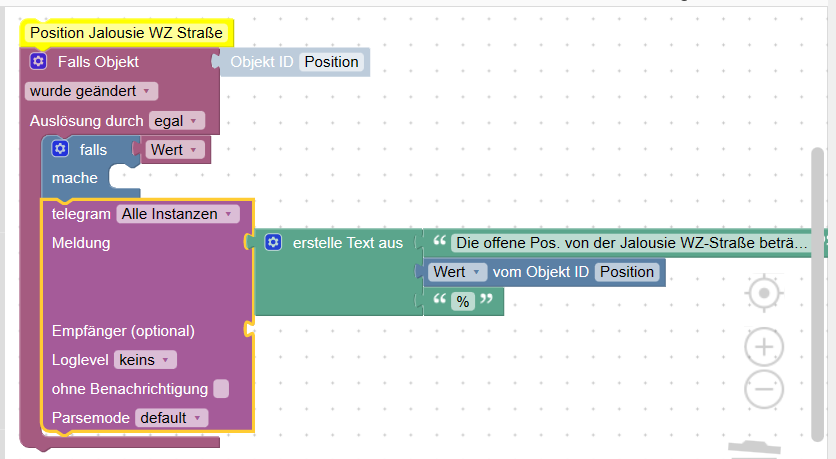
Task: Edit the % text field
Action: point(463,302)
